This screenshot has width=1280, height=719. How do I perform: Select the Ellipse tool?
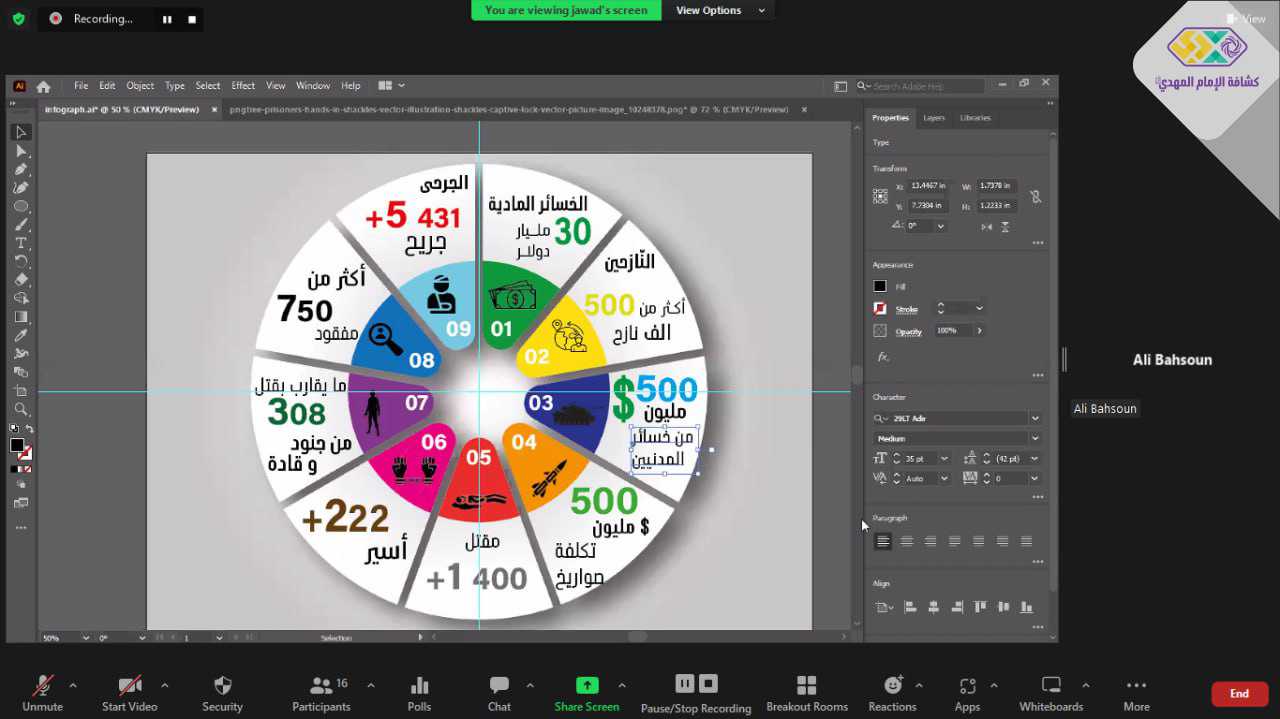click(20, 206)
